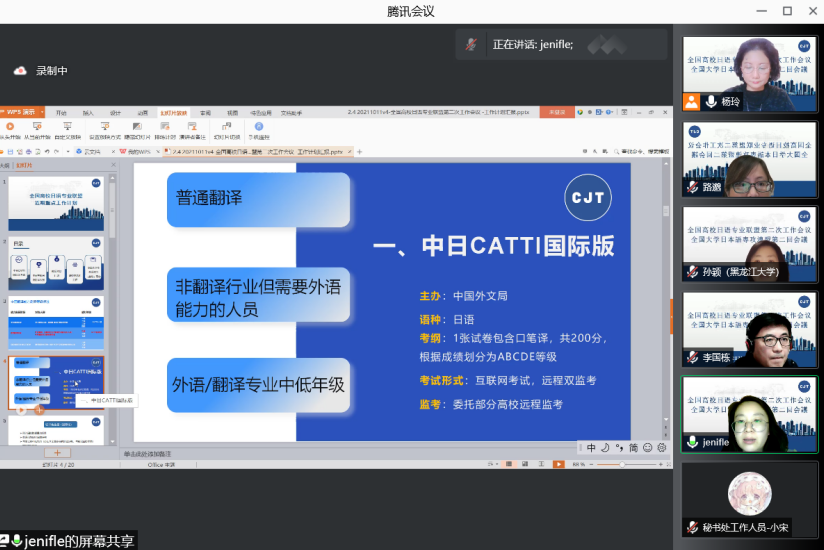Click the 排练计时 rehearse timing icon

pos(165,127)
